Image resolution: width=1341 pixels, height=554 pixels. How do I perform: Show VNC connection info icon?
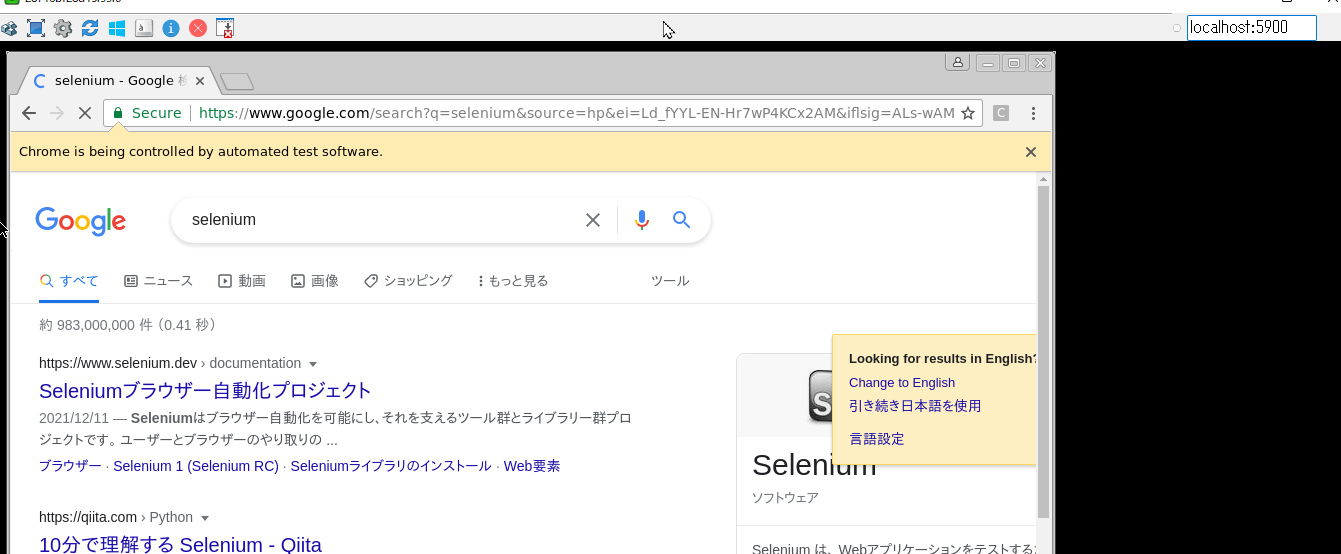tap(171, 28)
